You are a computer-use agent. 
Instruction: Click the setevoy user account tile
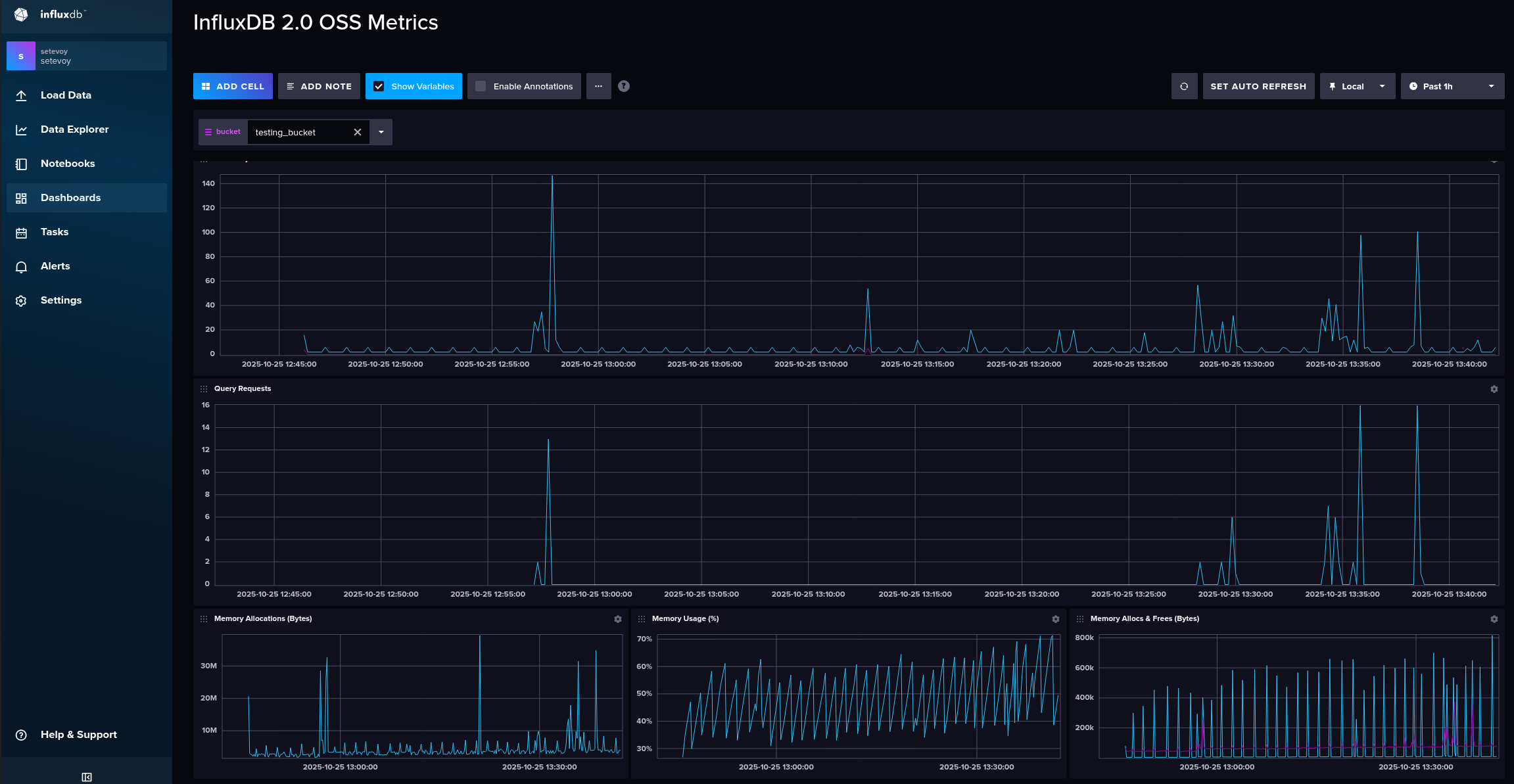86,56
